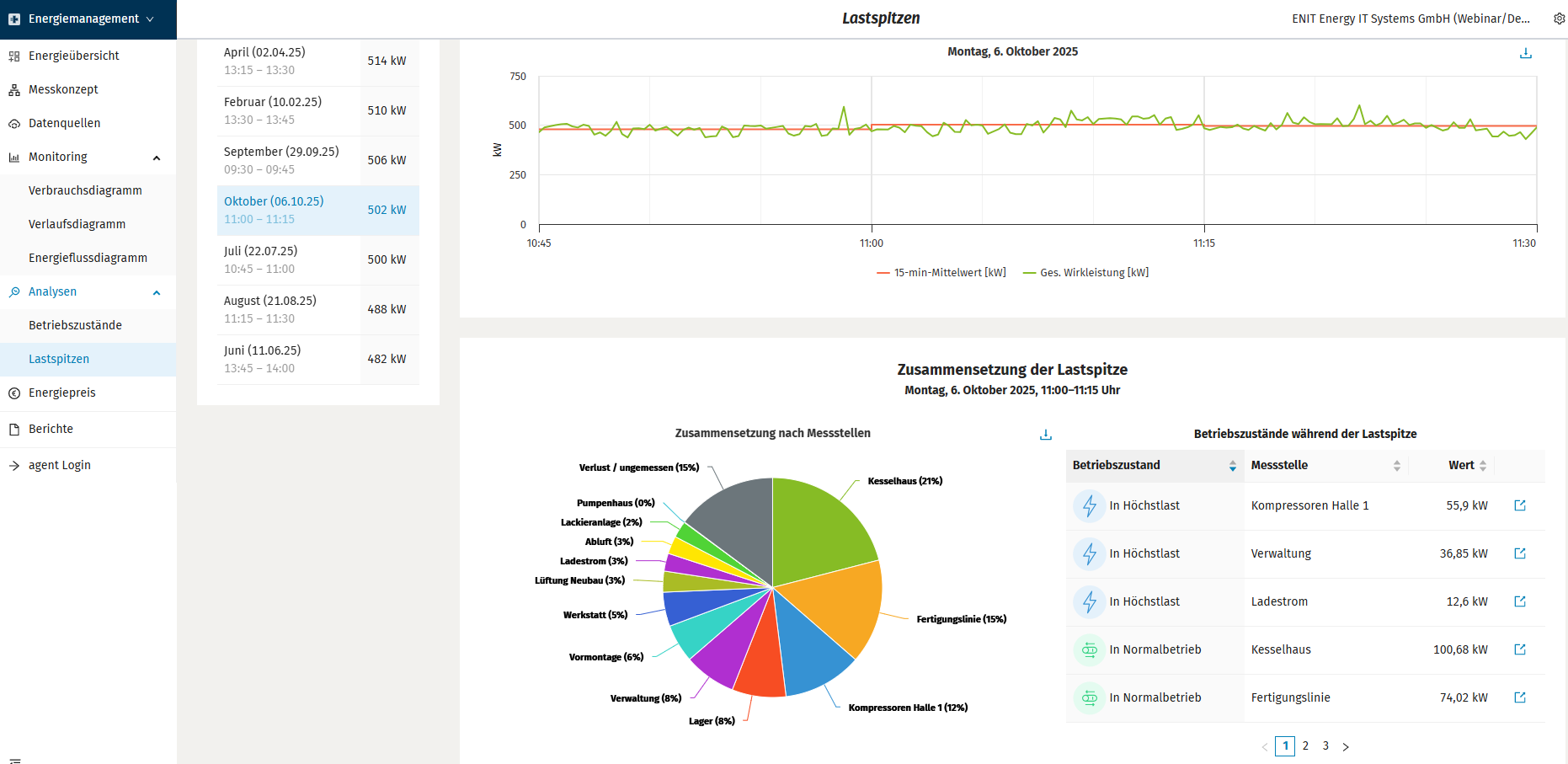Open Monitoring via its chart icon
1568x764 pixels.
pos(13,157)
